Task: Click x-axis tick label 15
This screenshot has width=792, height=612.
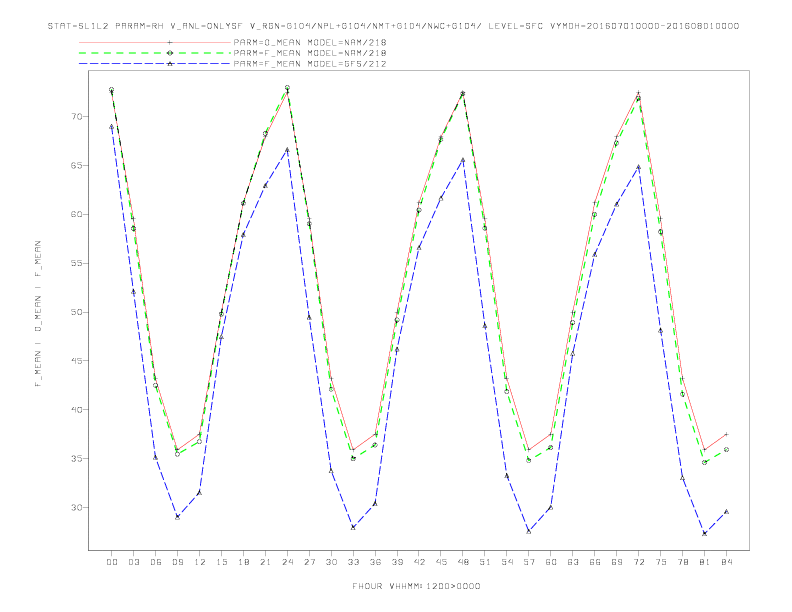Action: 221,562
